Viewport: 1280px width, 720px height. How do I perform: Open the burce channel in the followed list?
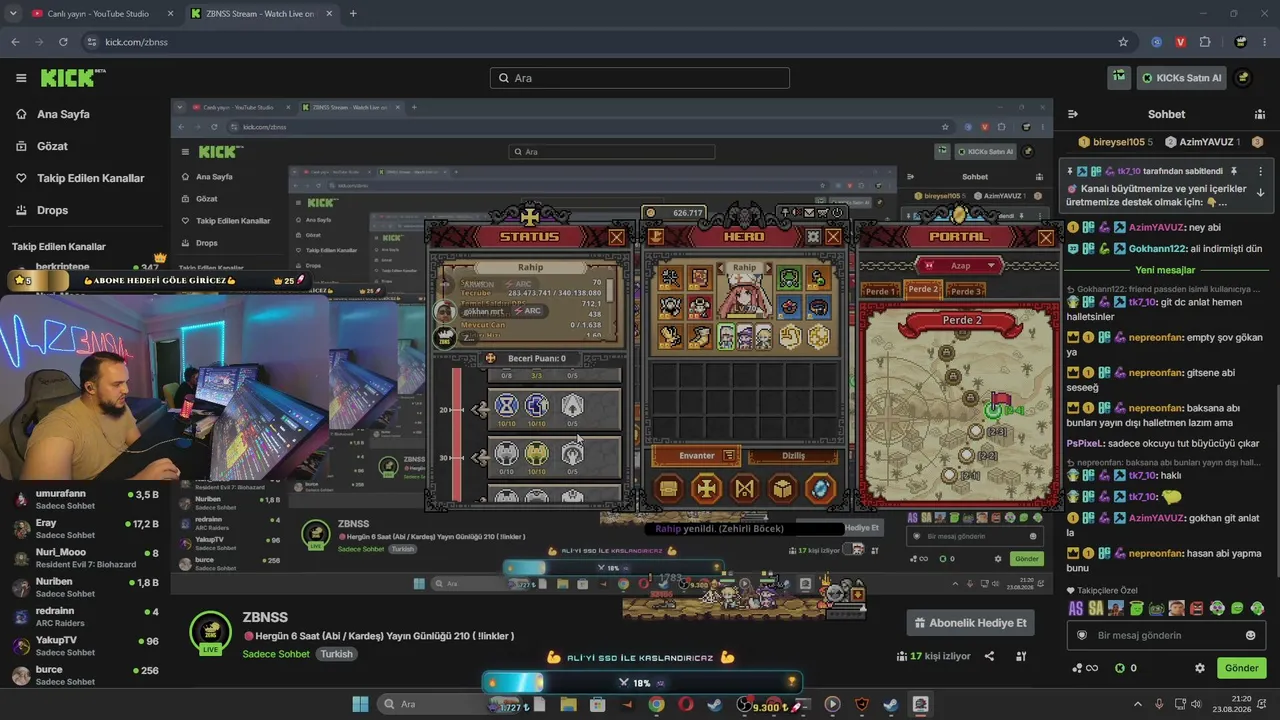(x=86, y=675)
